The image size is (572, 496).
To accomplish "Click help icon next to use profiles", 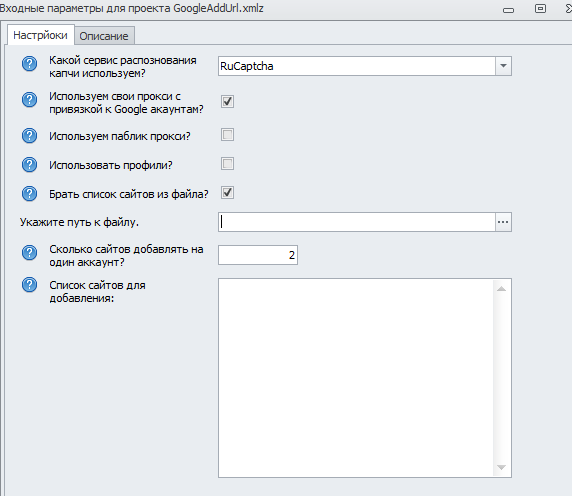I will pos(30,164).
